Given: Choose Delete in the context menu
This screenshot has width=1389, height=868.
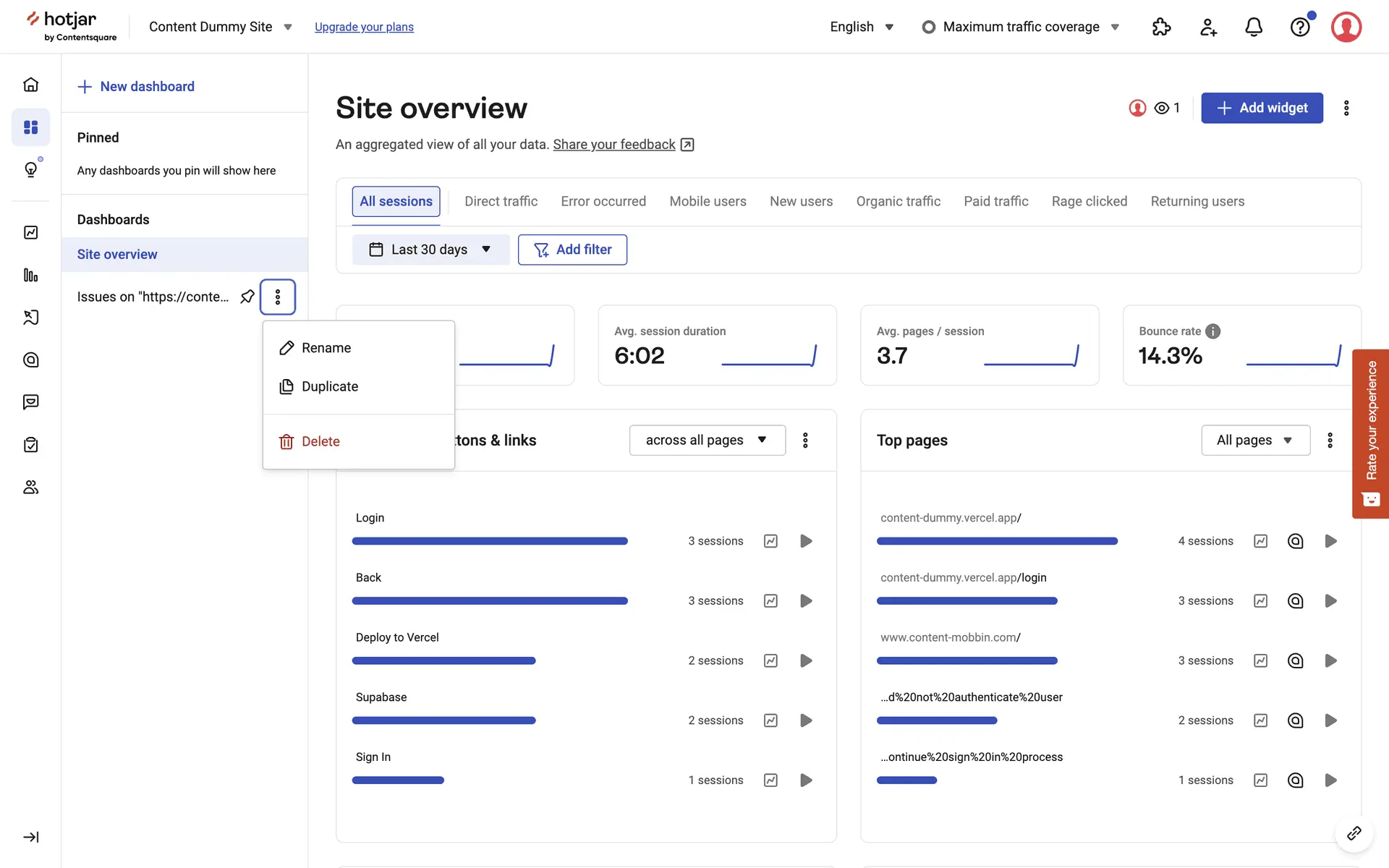Looking at the screenshot, I should pos(320,441).
